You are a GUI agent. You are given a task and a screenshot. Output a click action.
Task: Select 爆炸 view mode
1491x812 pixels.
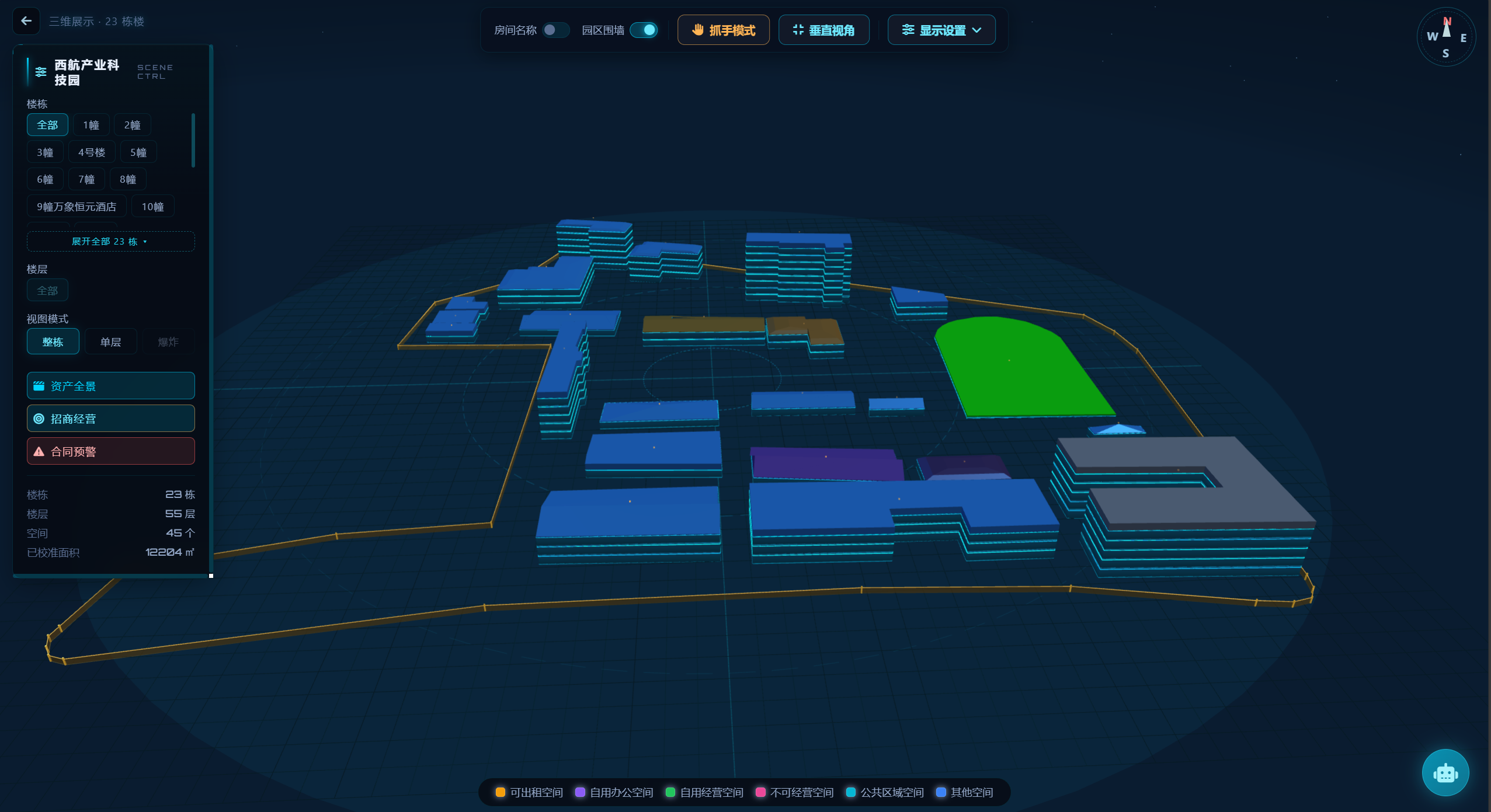click(168, 341)
